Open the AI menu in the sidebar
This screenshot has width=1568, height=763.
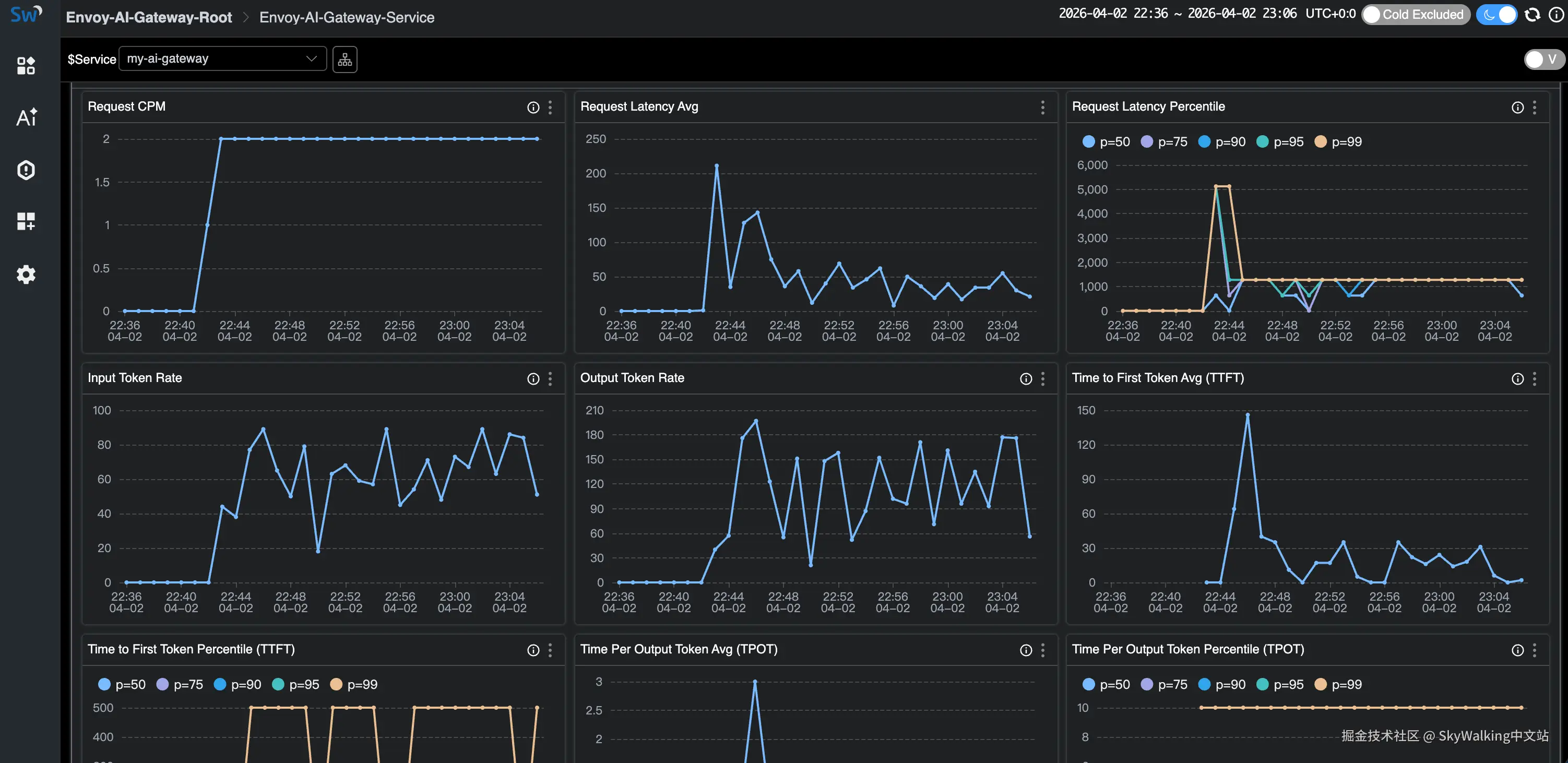click(26, 117)
